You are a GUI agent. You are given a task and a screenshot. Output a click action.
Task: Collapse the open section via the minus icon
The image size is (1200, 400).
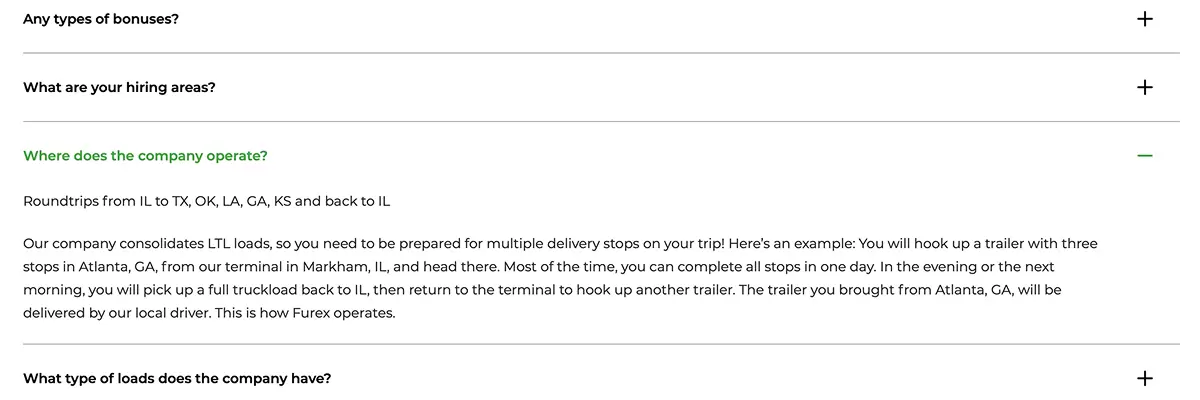pos(1145,156)
